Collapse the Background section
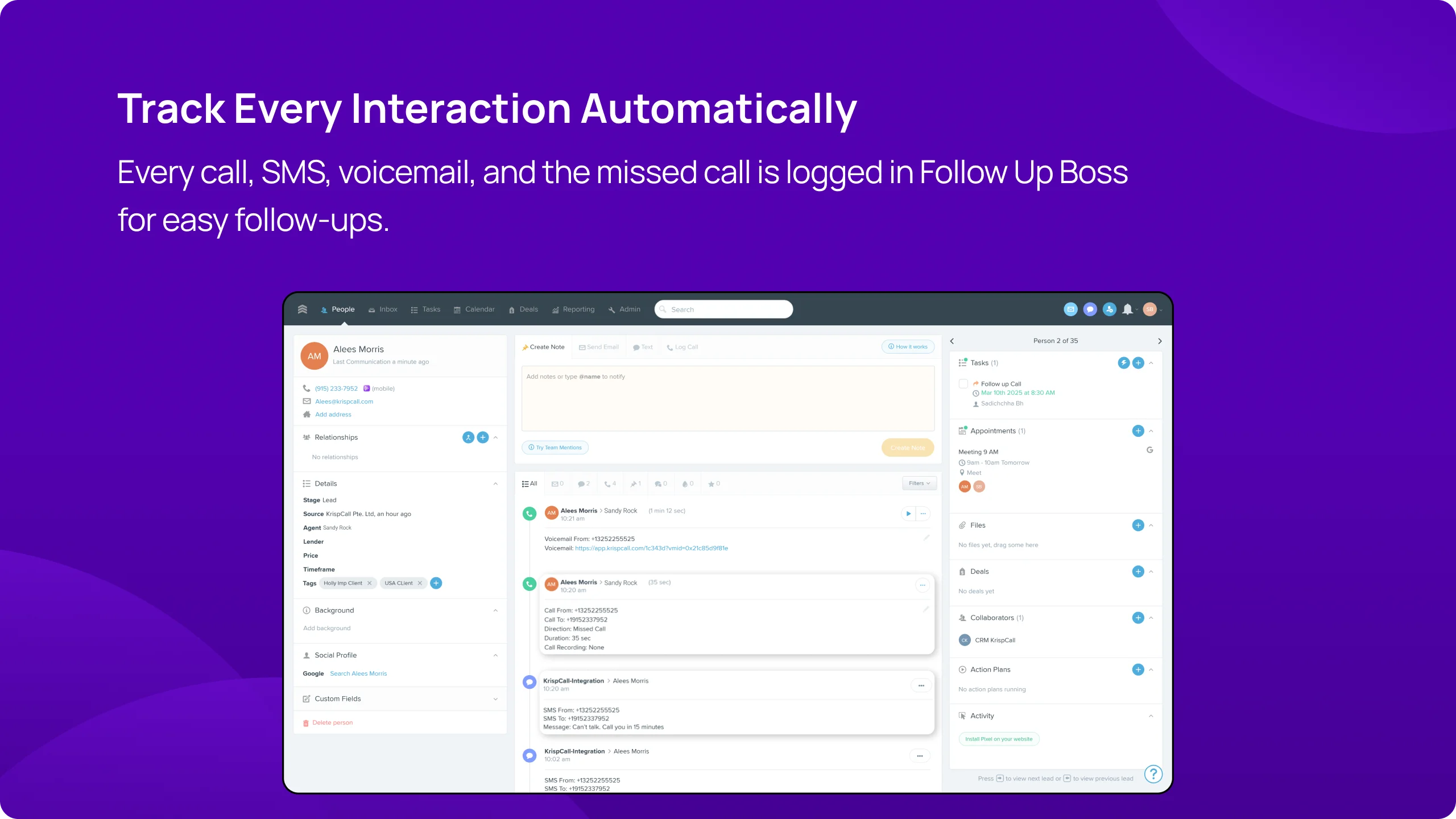The height and width of the screenshot is (819, 1456). [x=495, y=611]
